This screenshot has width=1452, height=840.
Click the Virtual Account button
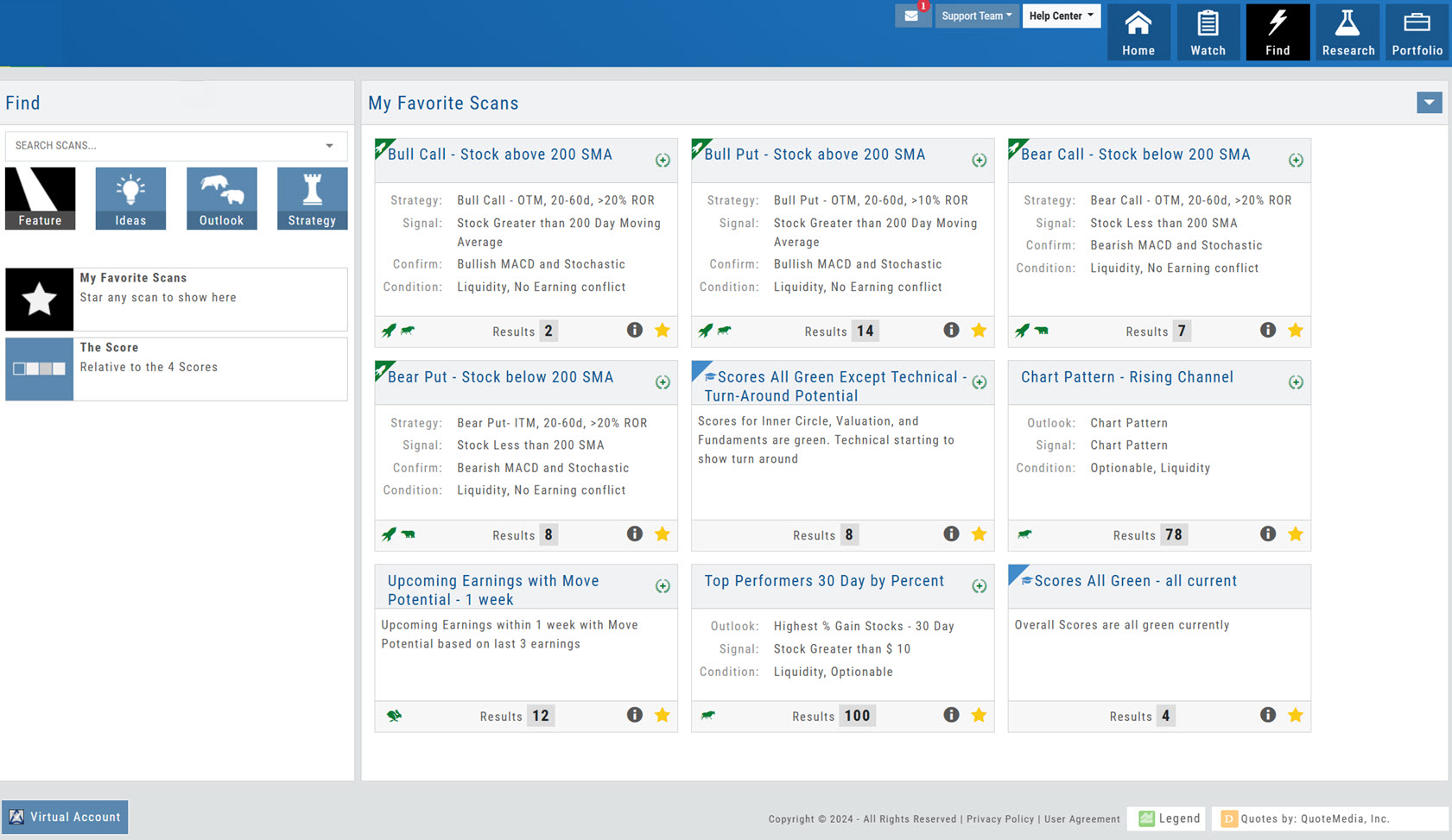66,817
